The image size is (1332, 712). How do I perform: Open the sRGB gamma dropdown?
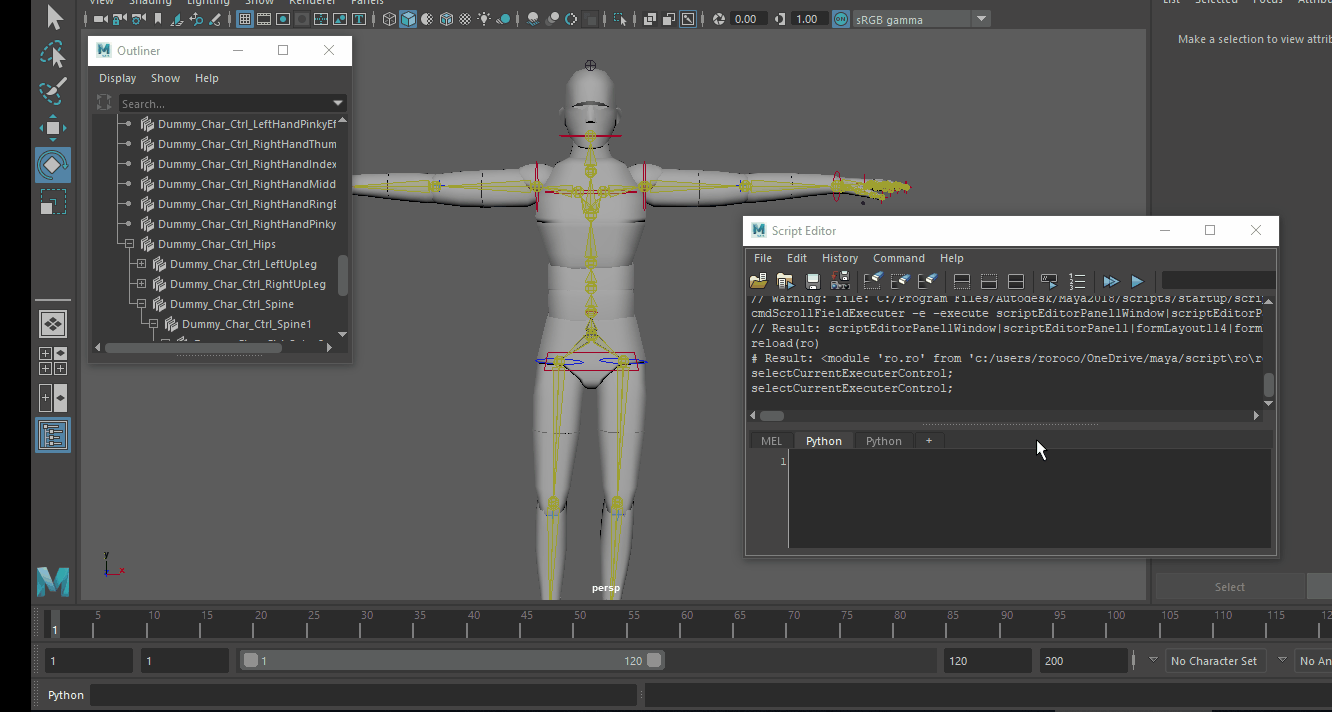click(980, 17)
